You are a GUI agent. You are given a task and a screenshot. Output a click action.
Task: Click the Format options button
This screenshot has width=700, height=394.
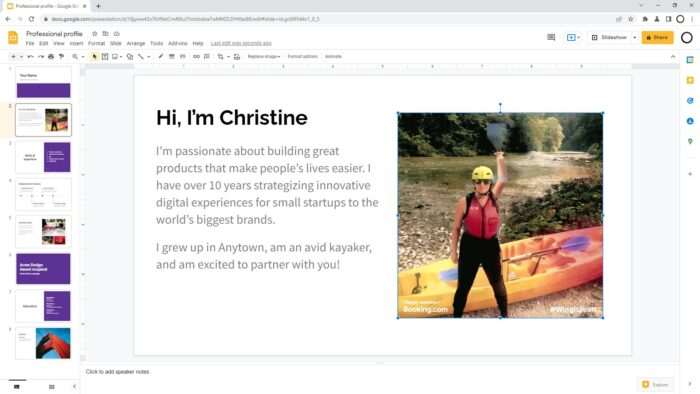click(x=302, y=57)
